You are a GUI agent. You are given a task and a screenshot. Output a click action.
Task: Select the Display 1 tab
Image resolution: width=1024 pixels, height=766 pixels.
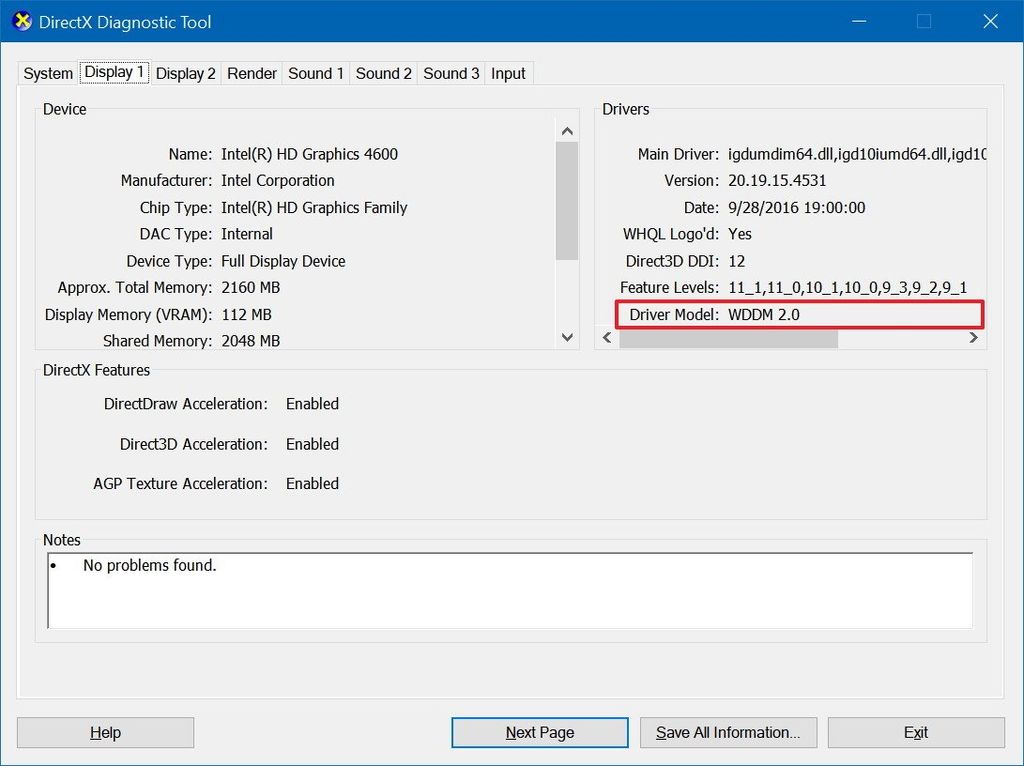pyautogui.click(x=114, y=72)
